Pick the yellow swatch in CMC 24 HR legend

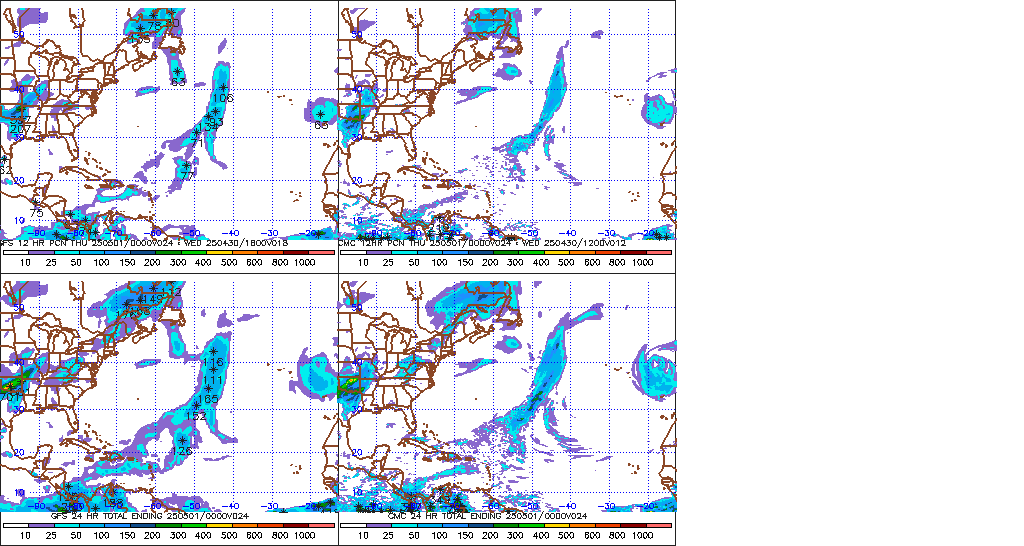pos(557,525)
